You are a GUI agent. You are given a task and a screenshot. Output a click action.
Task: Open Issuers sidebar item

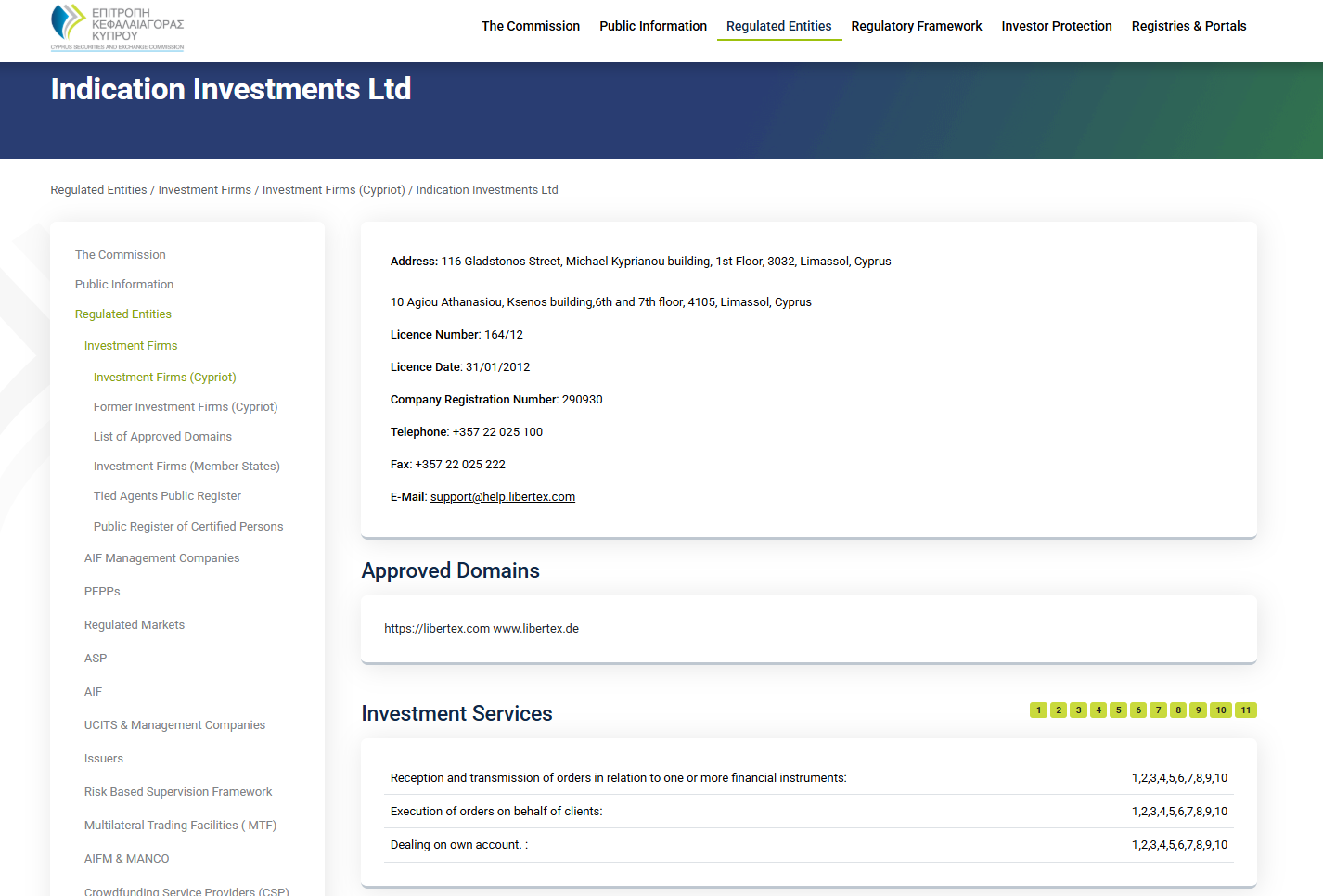tap(104, 759)
